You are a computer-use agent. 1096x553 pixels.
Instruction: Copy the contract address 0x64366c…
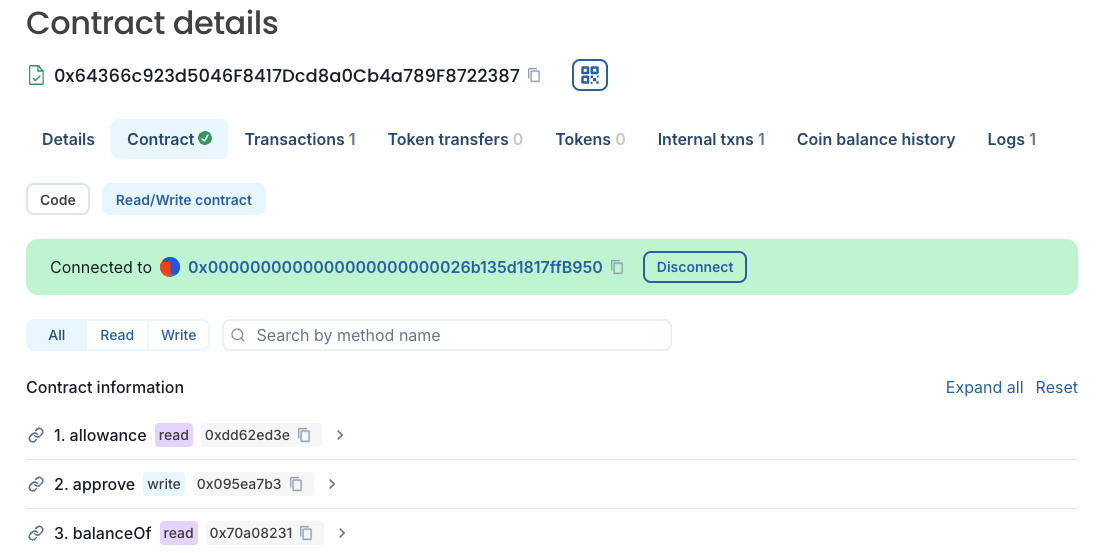pos(534,75)
